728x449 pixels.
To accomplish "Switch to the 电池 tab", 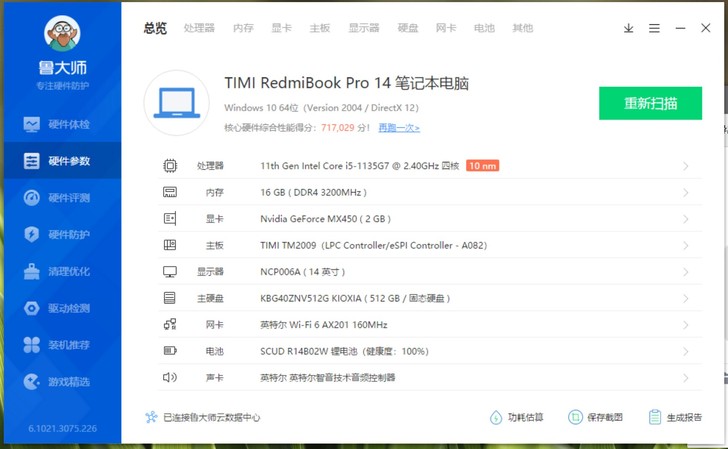I will coord(484,28).
